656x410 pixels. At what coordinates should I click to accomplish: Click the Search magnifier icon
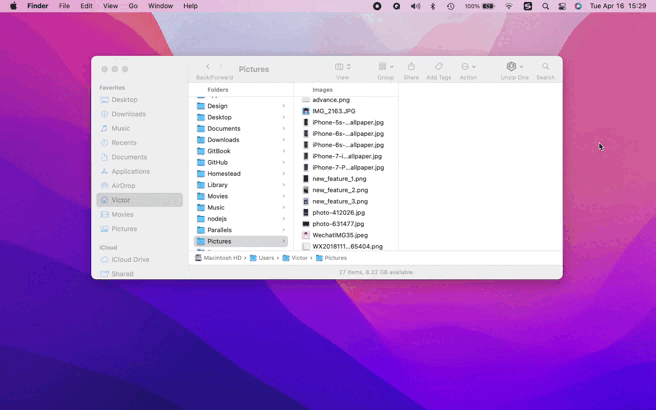(x=546, y=67)
